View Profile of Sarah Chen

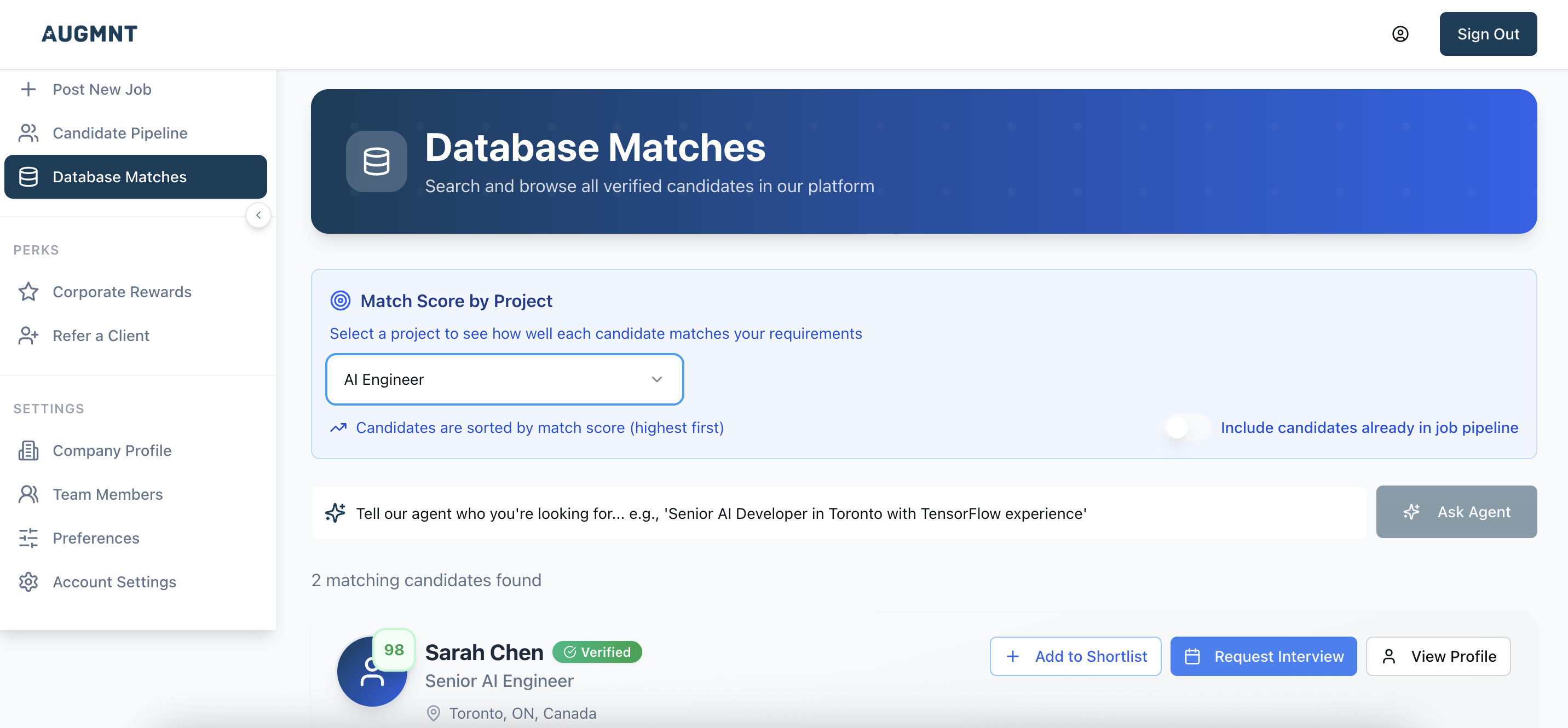[1438, 656]
